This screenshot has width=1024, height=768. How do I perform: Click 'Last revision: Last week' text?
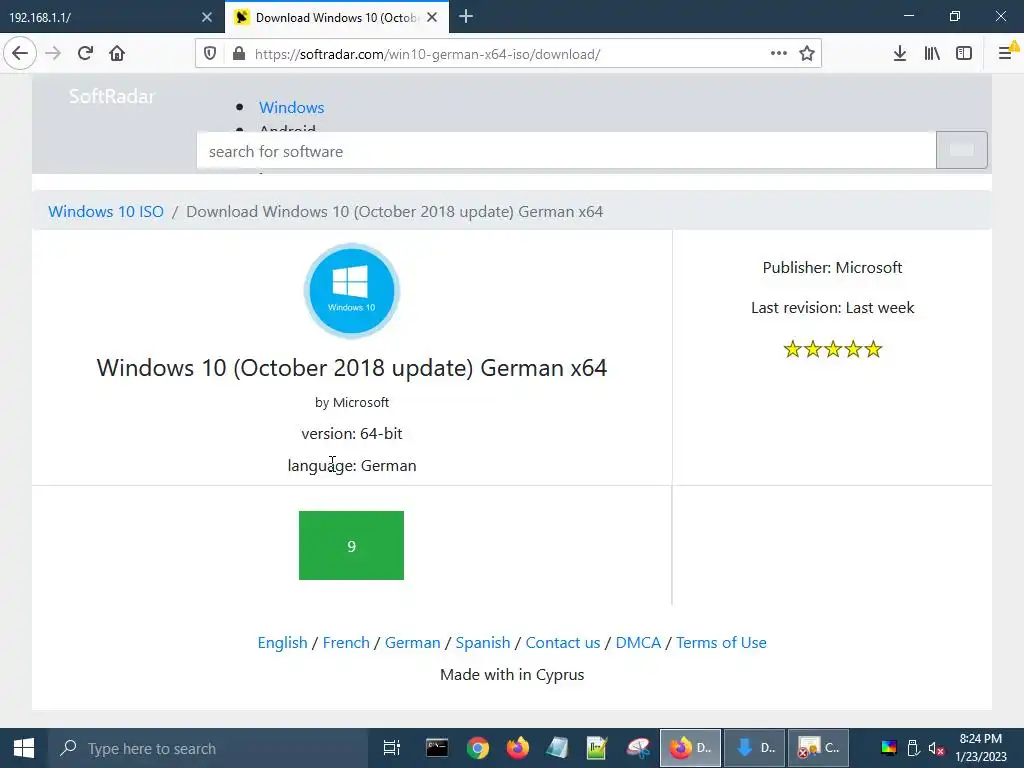833,308
